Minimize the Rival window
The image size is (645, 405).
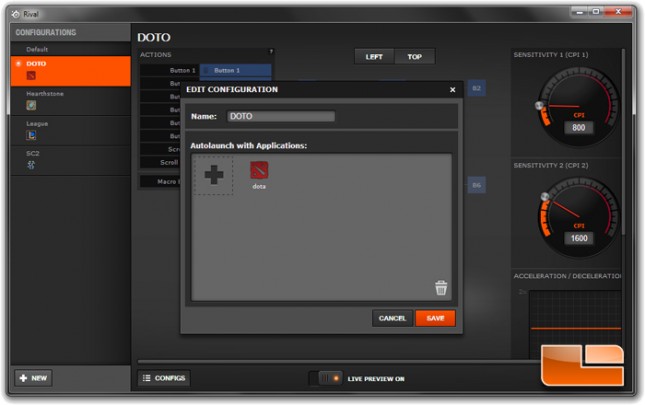[x=580, y=12]
